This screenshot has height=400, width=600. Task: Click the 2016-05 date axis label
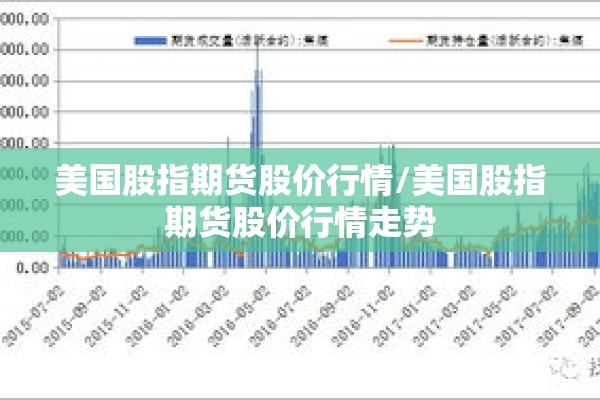pos(240,317)
